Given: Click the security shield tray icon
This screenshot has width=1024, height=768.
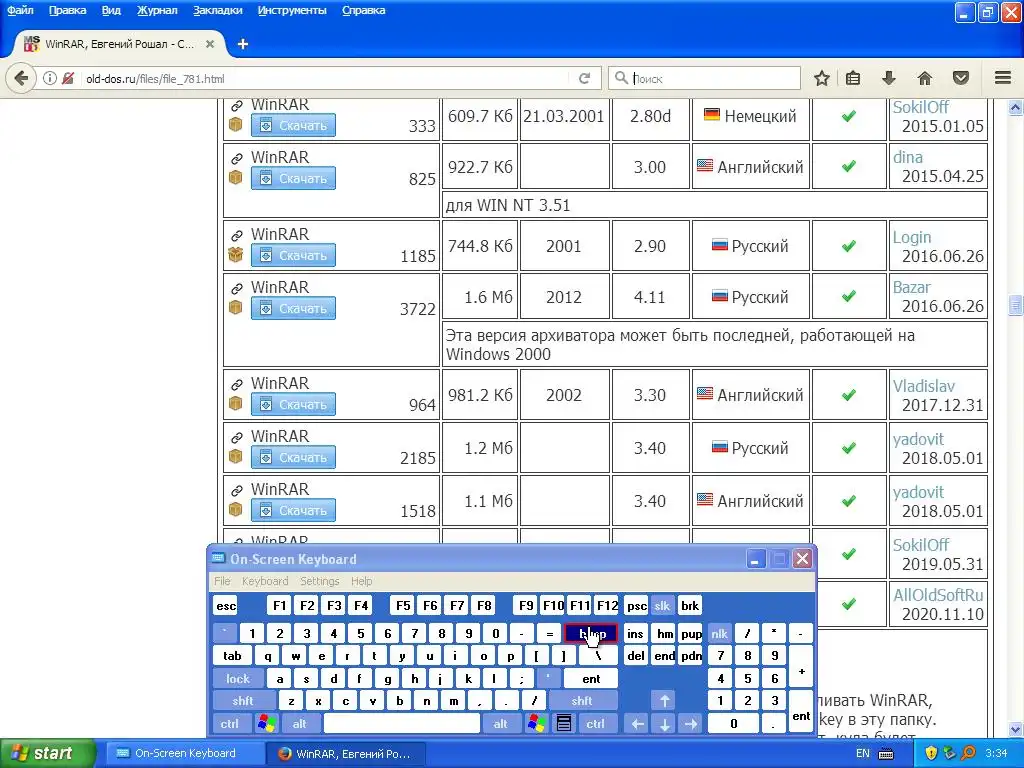Looking at the screenshot, I should 931,753.
